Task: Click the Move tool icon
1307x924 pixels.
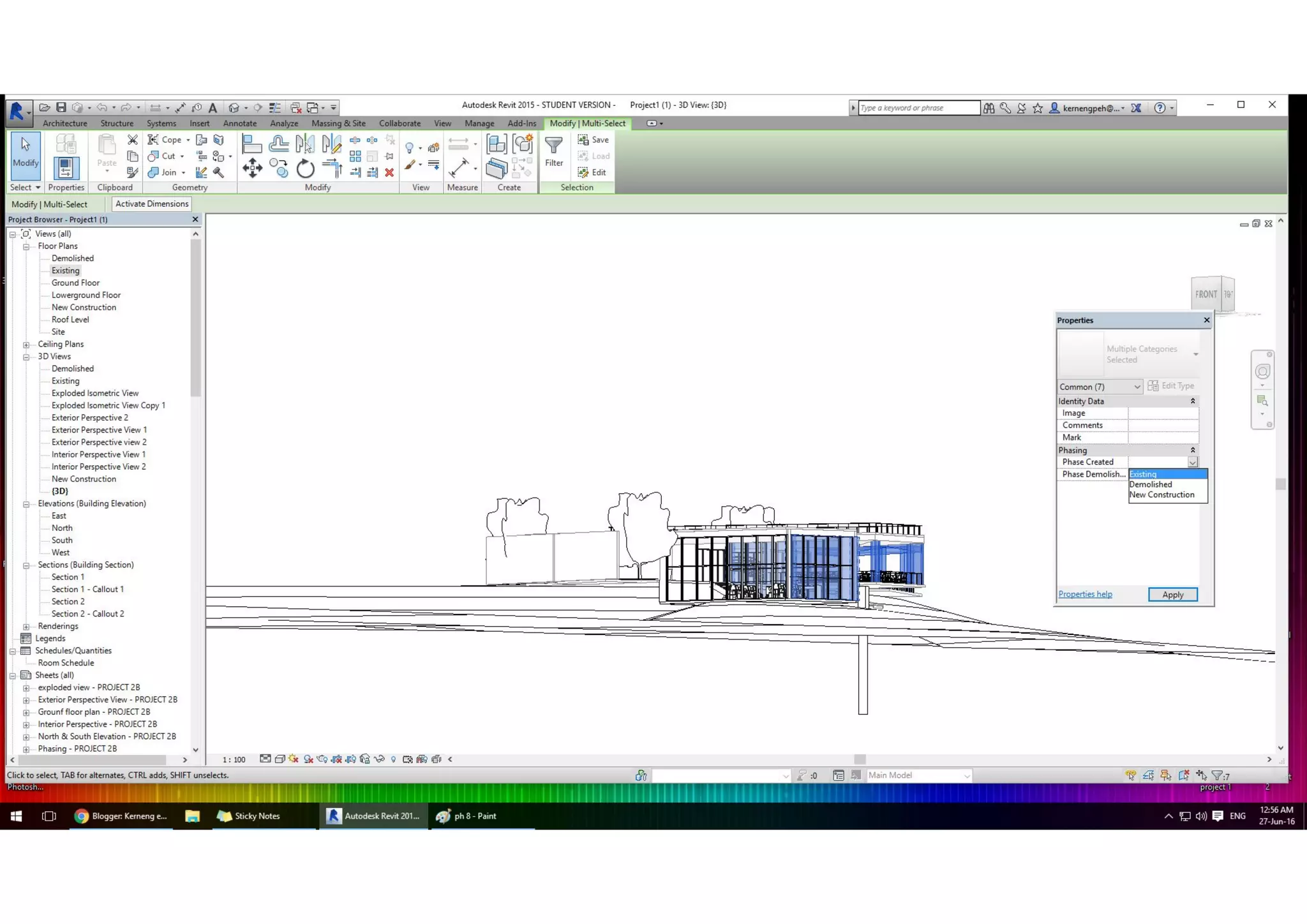Action: pyautogui.click(x=252, y=168)
